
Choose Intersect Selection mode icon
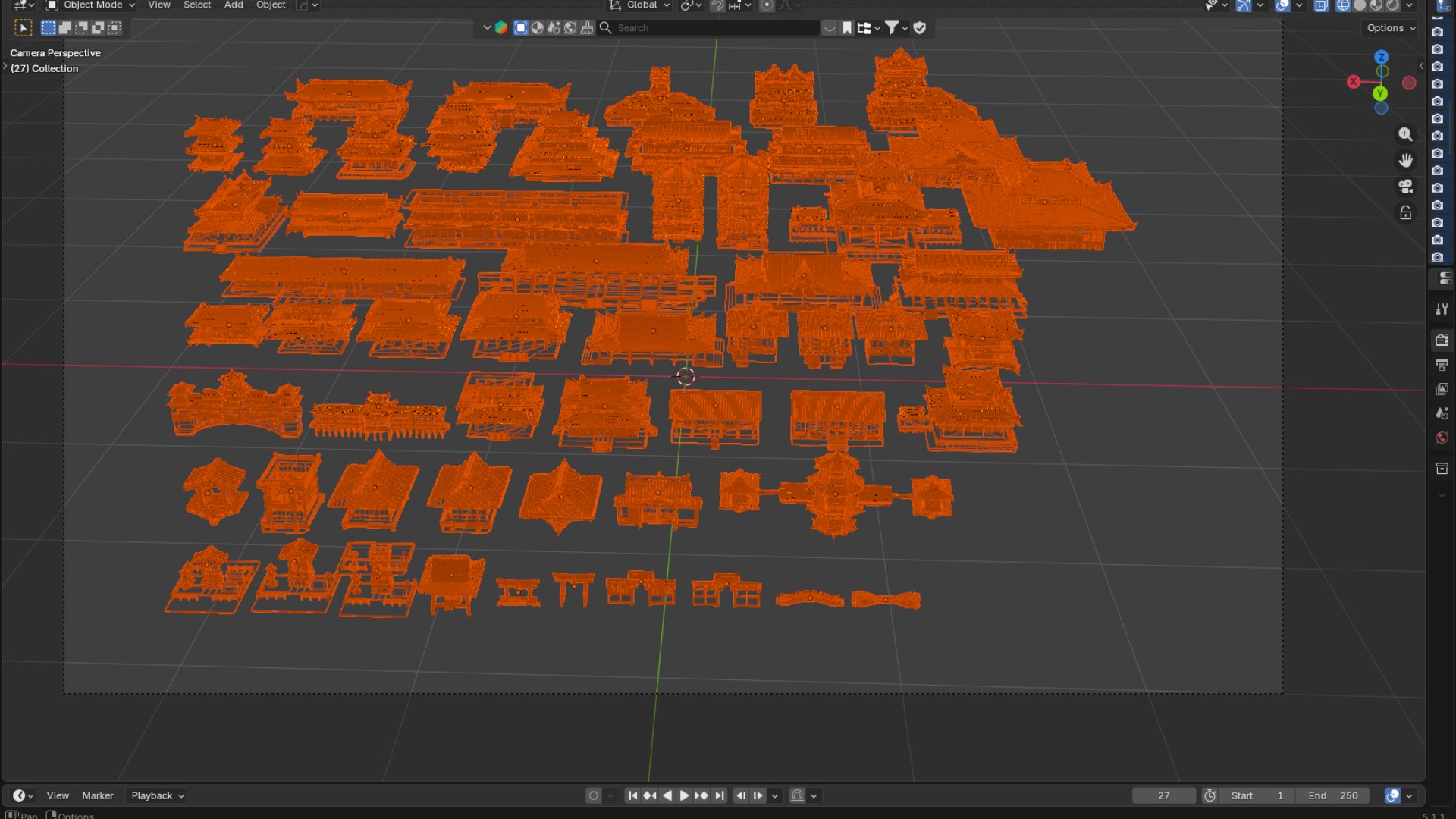tap(115, 28)
